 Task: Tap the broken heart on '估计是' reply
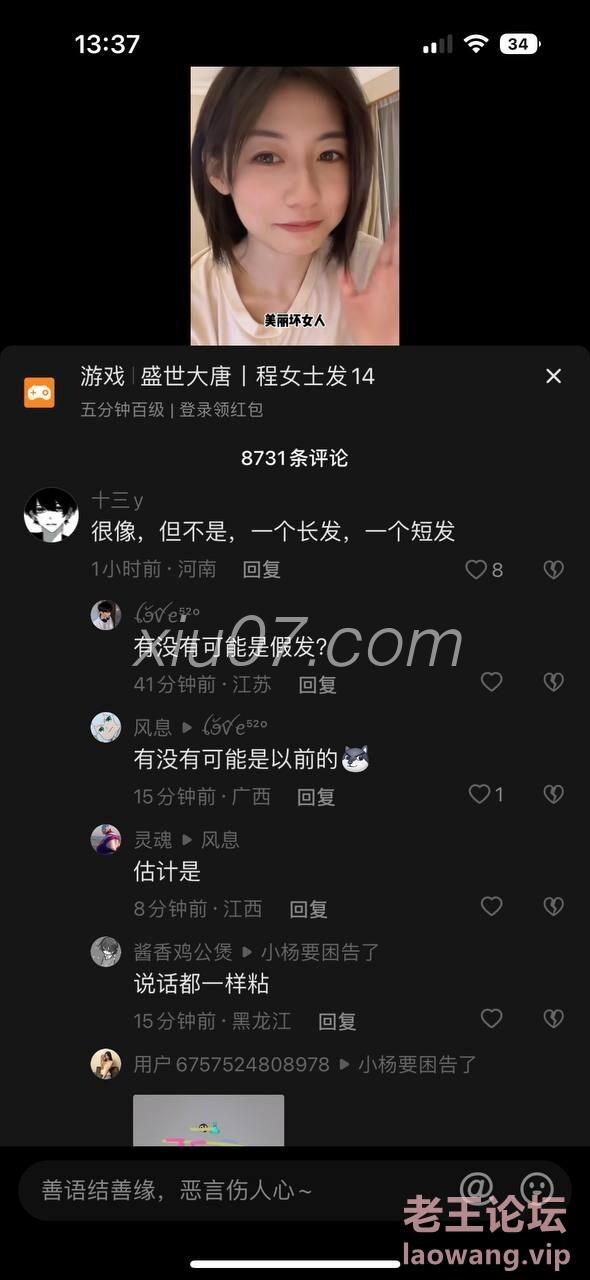tap(553, 906)
